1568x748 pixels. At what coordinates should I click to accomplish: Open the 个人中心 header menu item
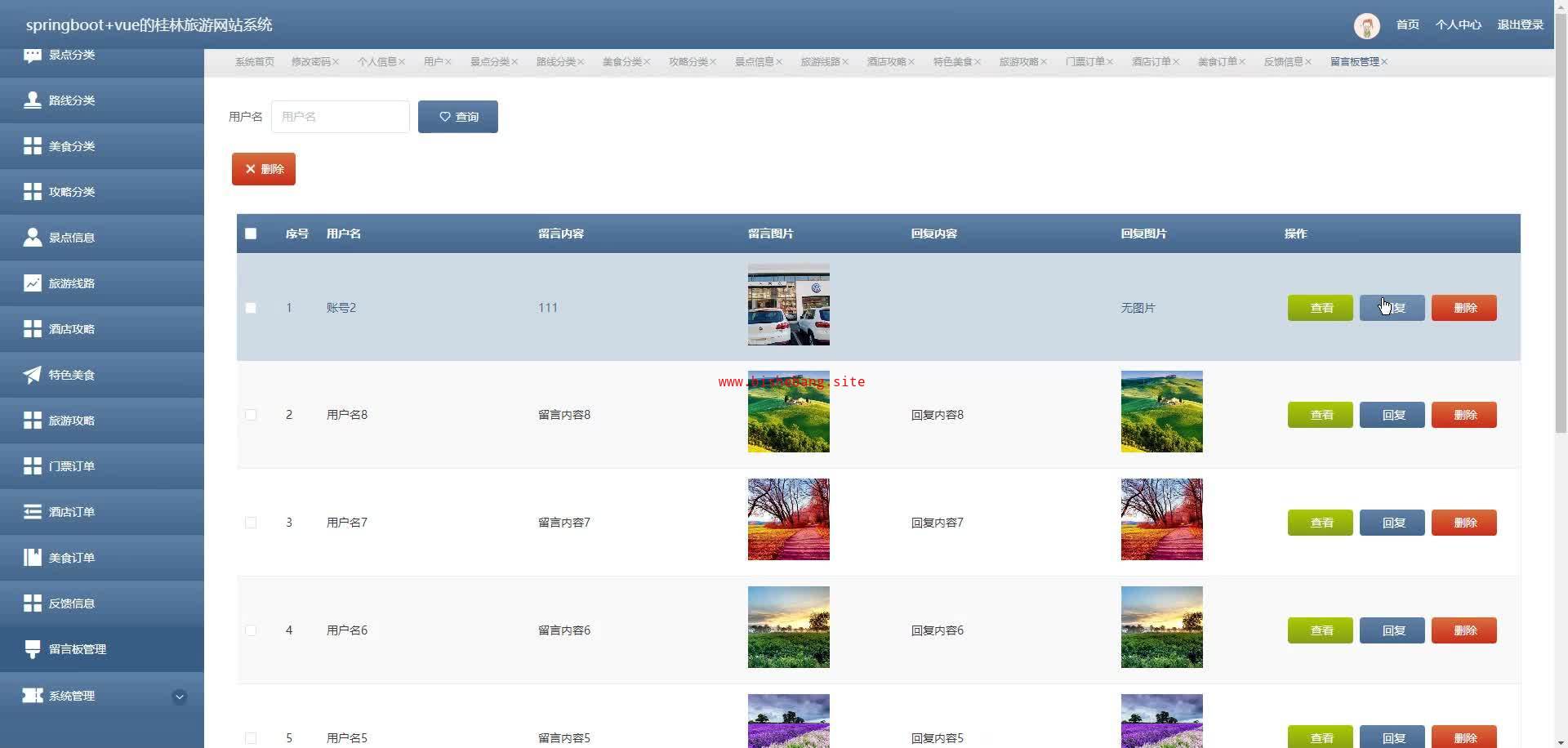(x=1458, y=25)
